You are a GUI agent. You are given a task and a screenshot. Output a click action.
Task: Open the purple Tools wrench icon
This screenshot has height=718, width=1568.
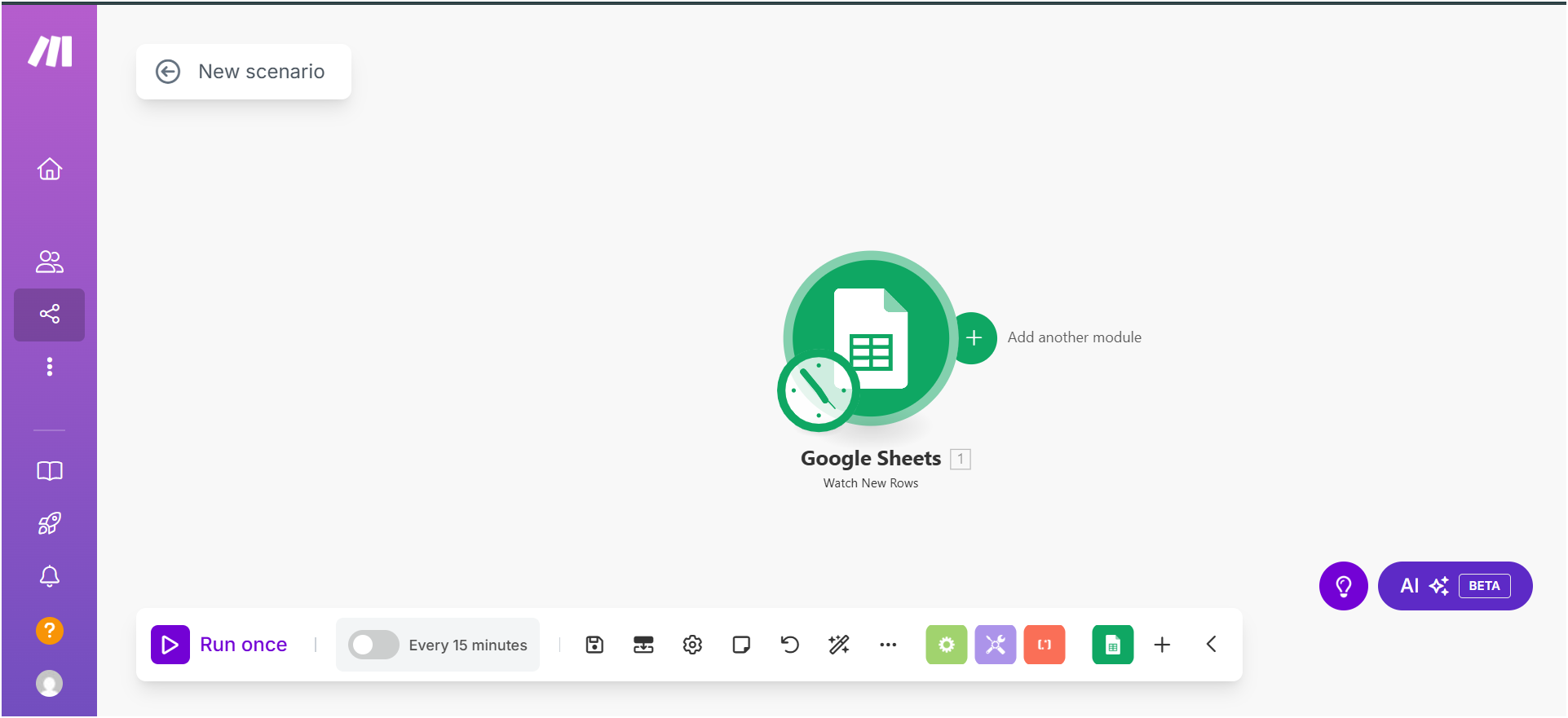(996, 645)
